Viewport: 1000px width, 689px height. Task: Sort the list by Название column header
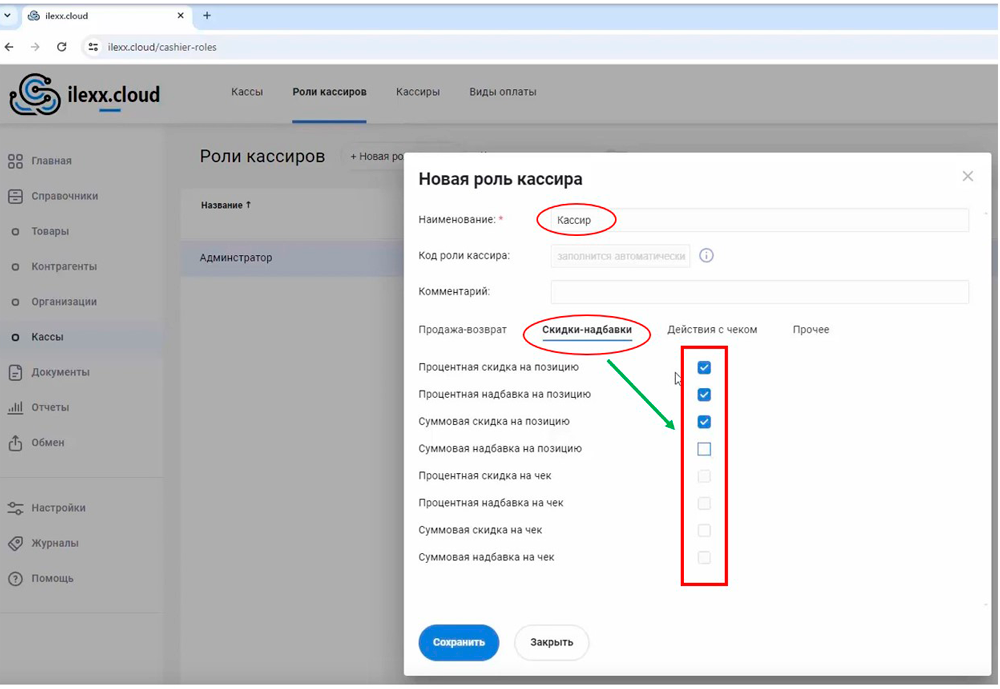point(225,205)
